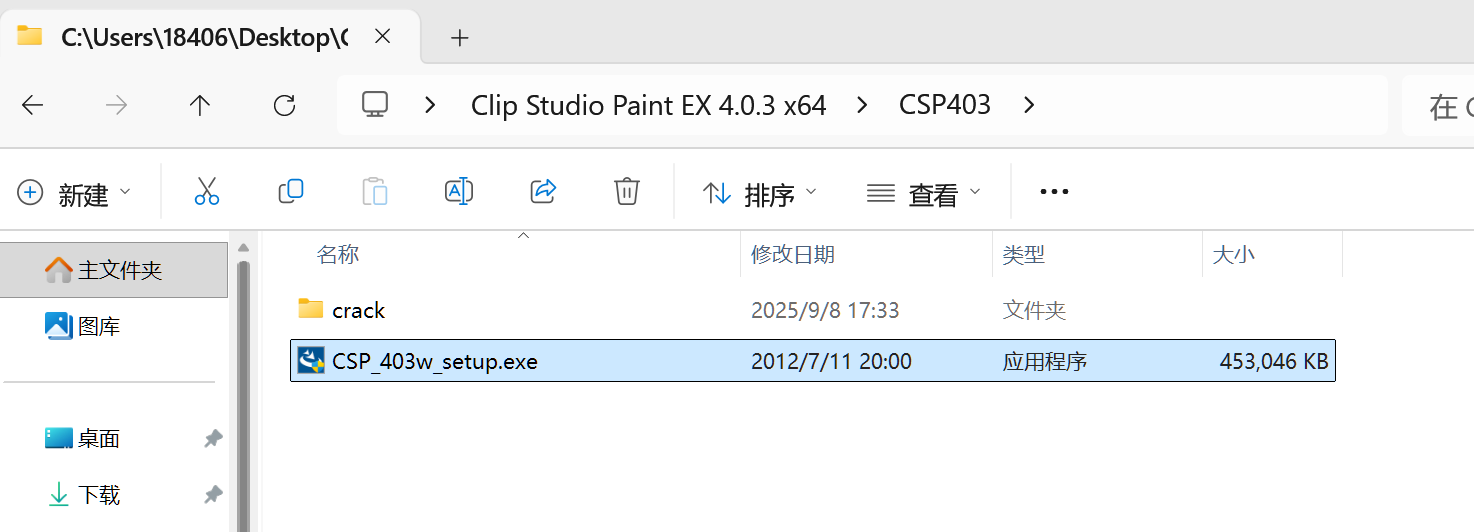
Task: Close the current File Explorer tab
Action: point(382,37)
